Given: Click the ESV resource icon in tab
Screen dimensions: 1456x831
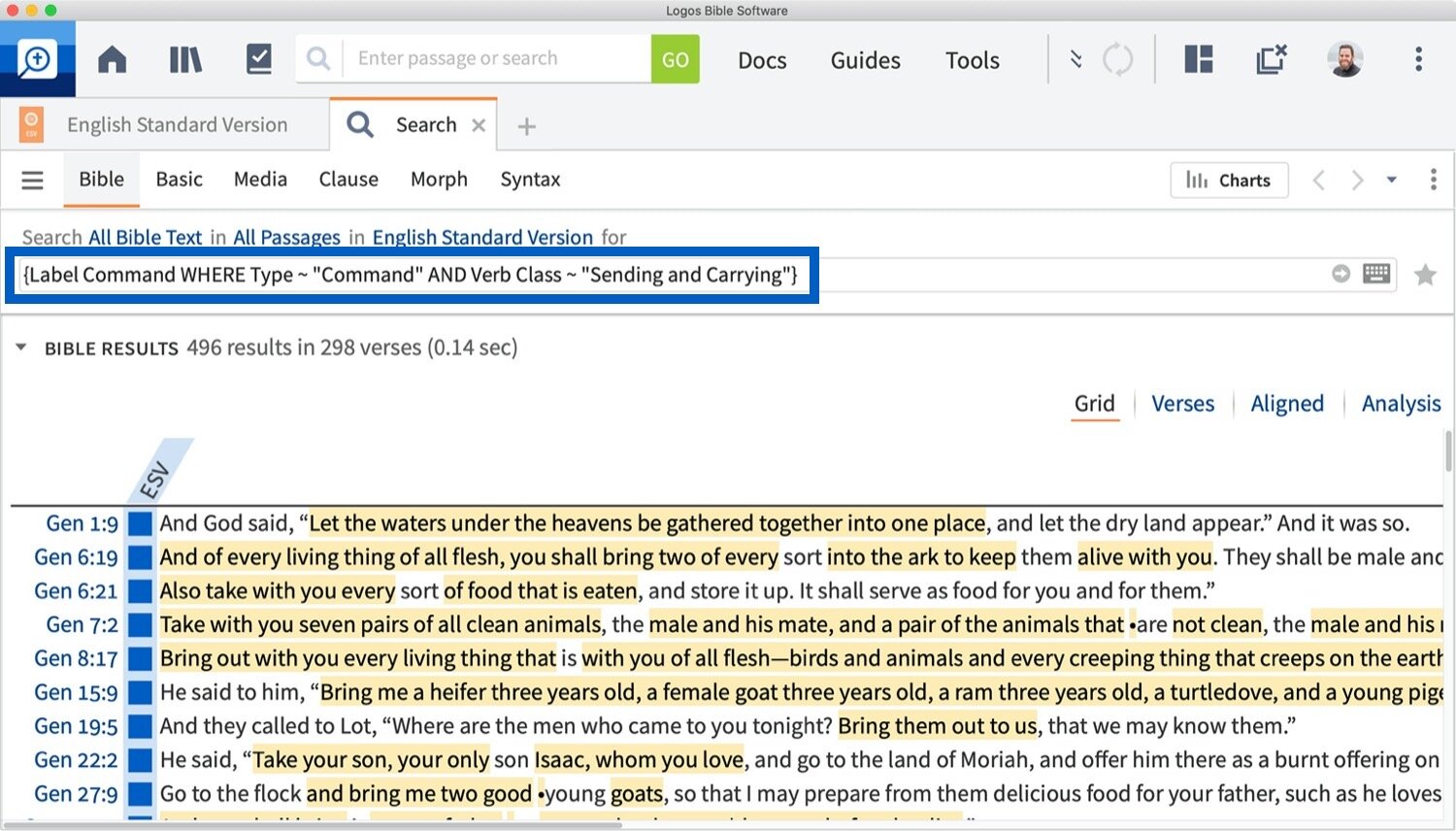Looking at the screenshot, I should [x=32, y=125].
